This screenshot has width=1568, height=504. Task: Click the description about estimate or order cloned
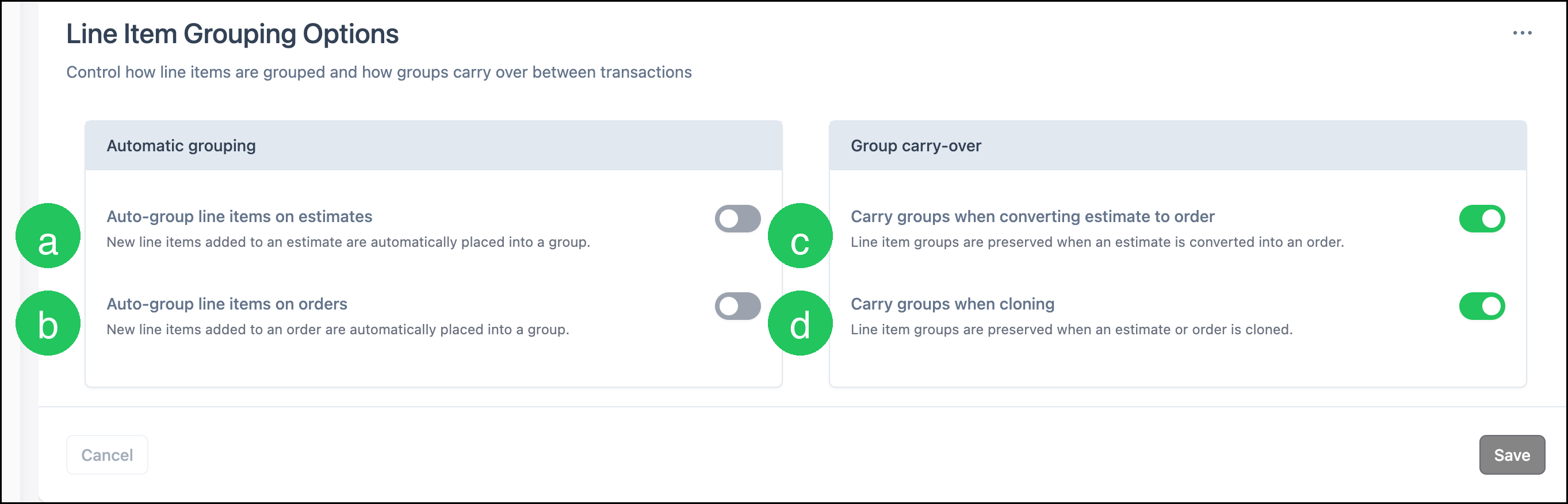click(x=1071, y=329)
